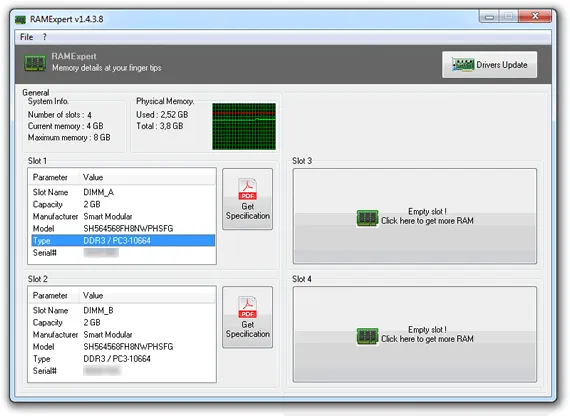Click the Total : 3,8 GB text
570x416 pixels.
pyautogui.click(x=160, y=126)
